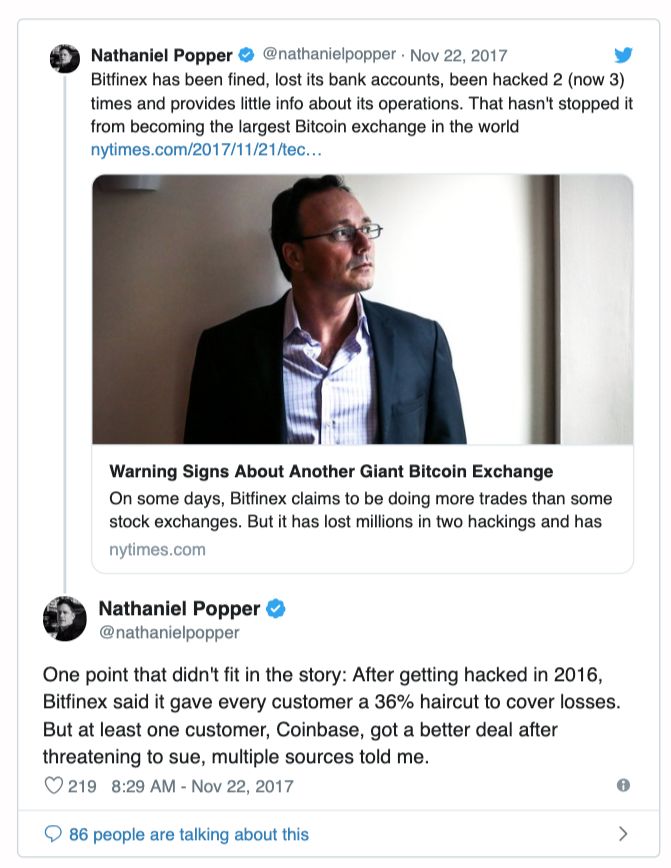
Task: Expand conversation with the right chevron arrow
Action: [623, 834]
